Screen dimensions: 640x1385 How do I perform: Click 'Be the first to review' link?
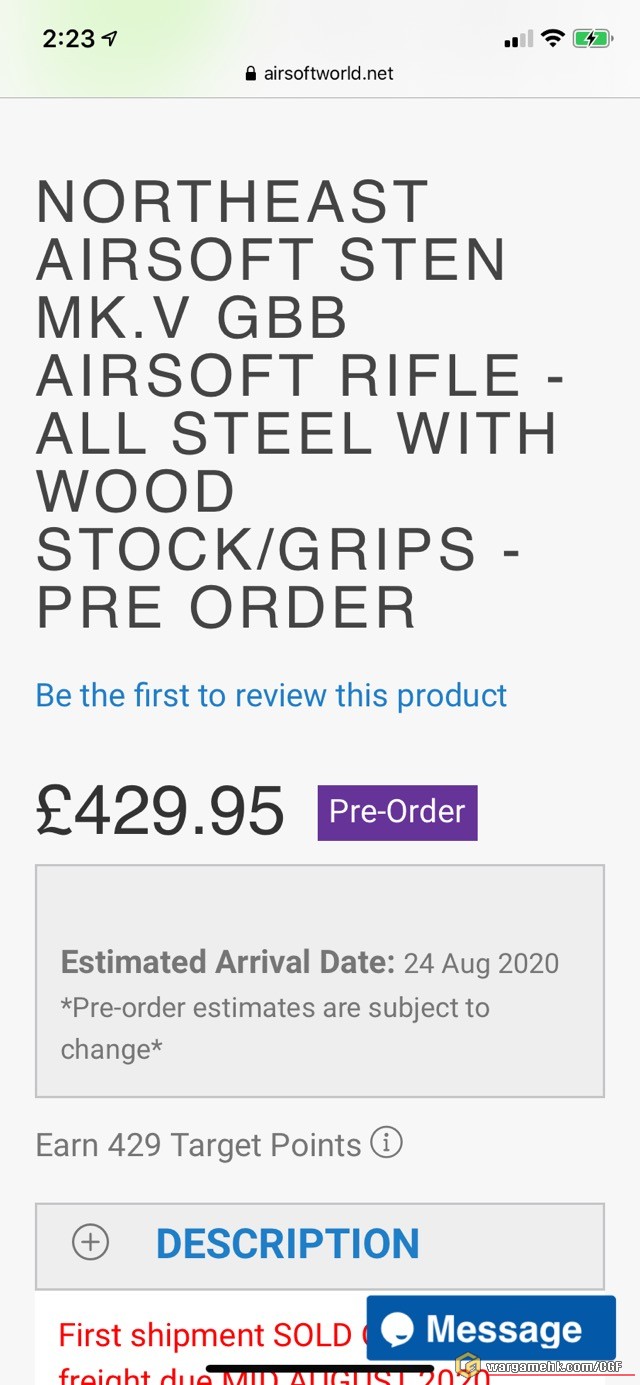coord(271,695)
